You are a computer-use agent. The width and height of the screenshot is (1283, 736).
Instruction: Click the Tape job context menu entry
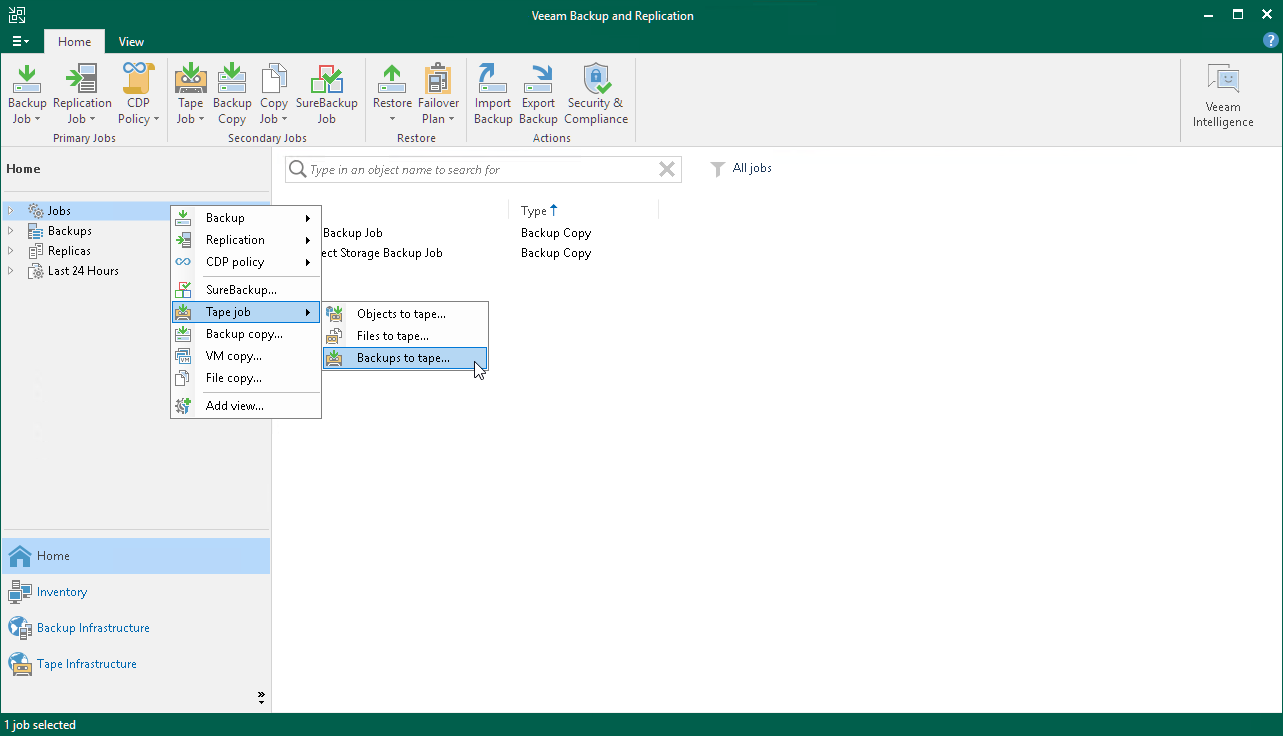point(246,312)
